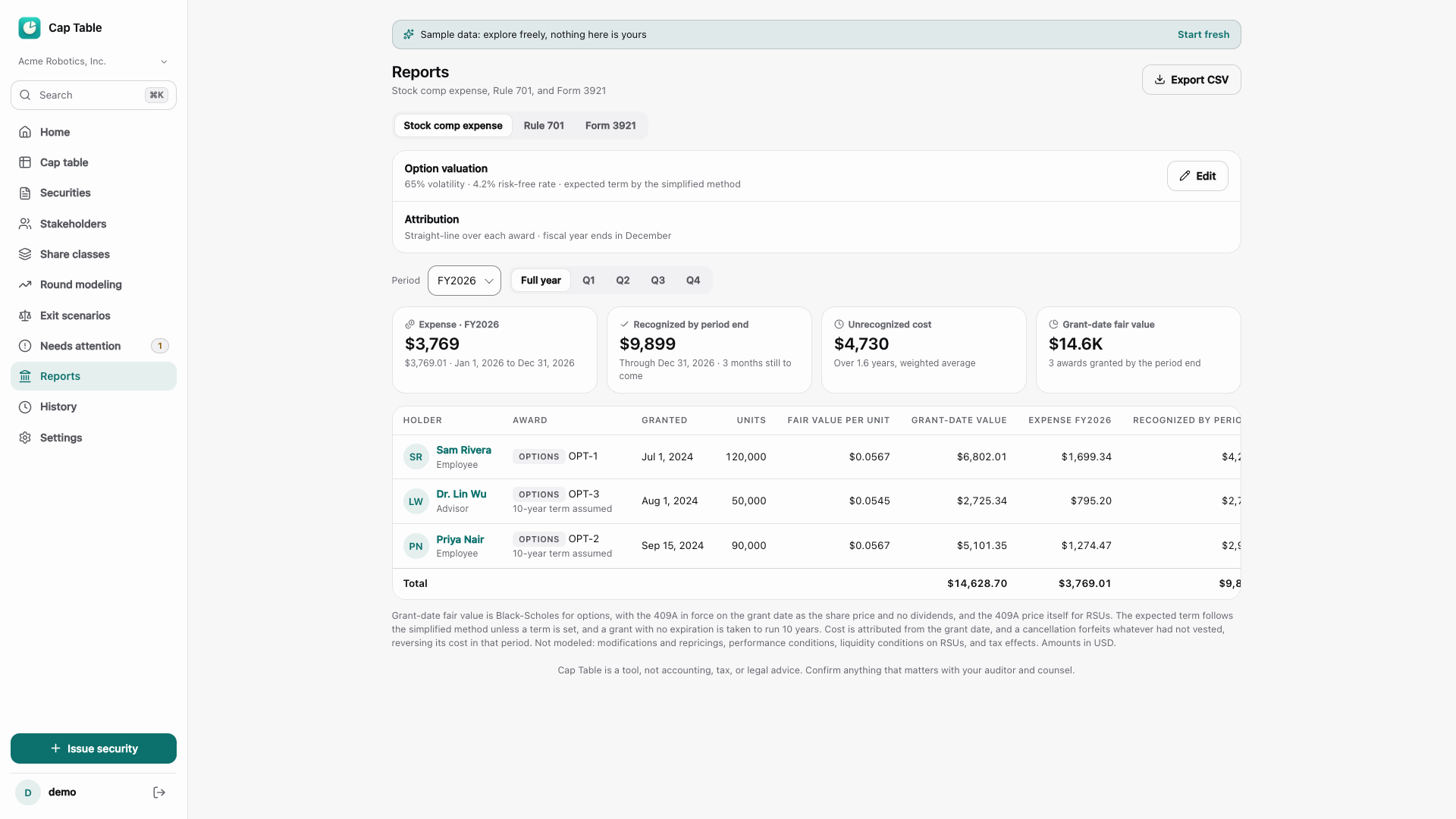
Task: Click the Share classes layers icon
Action: coord(25,254)
